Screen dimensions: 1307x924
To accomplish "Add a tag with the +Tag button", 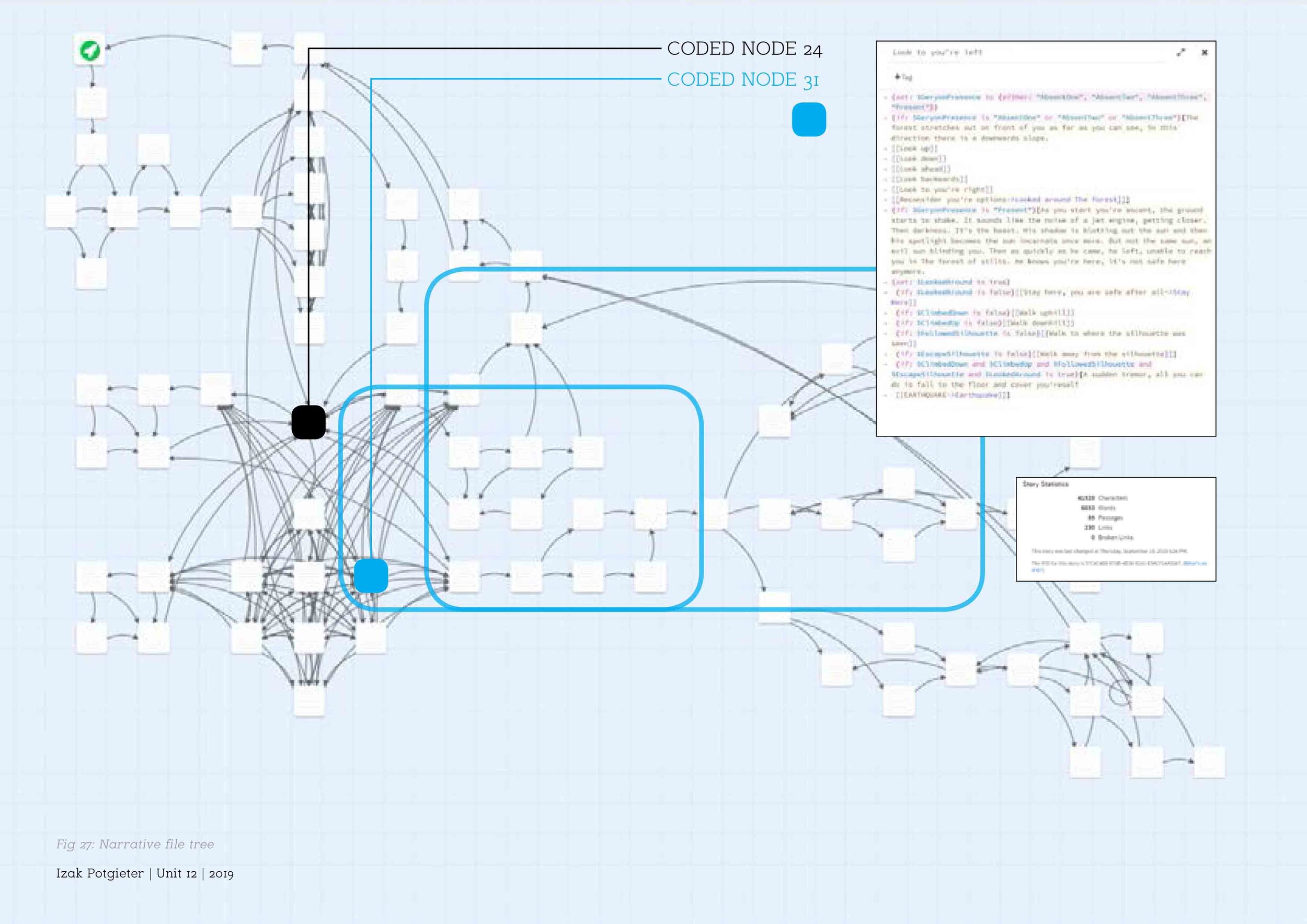I will pyautogui.click(x=903, y=77).
